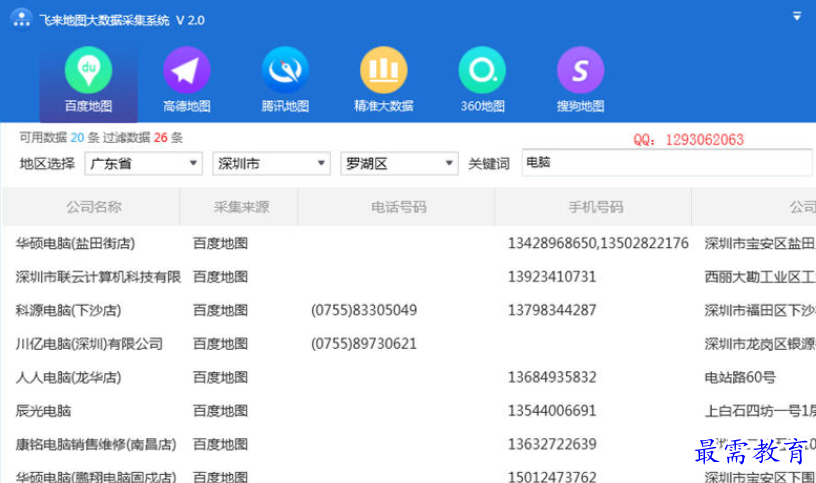Click the 过滤数据 26 条 count

pyautogui.click(x=143, y=137)
